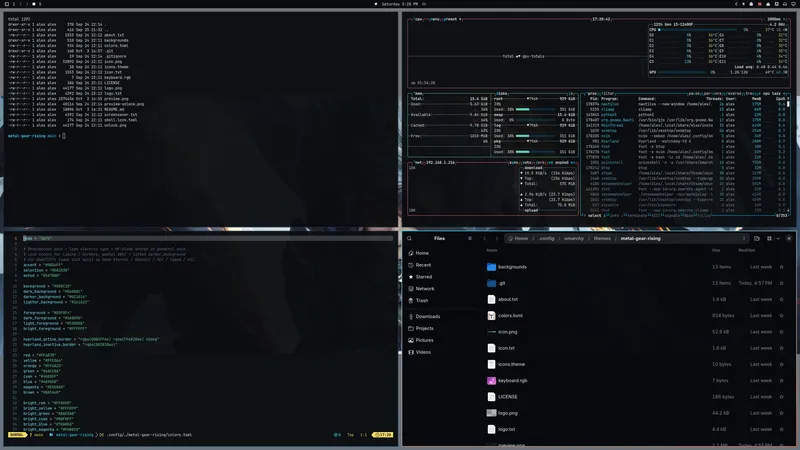800x450 pixels.
Task: Go forward using the Files forward arrow
Action: pos(496,238)
